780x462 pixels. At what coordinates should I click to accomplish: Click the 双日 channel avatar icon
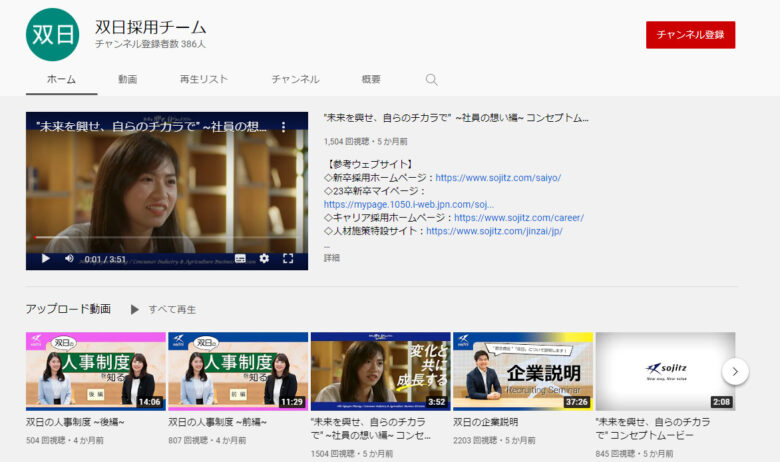coord(52,34)
